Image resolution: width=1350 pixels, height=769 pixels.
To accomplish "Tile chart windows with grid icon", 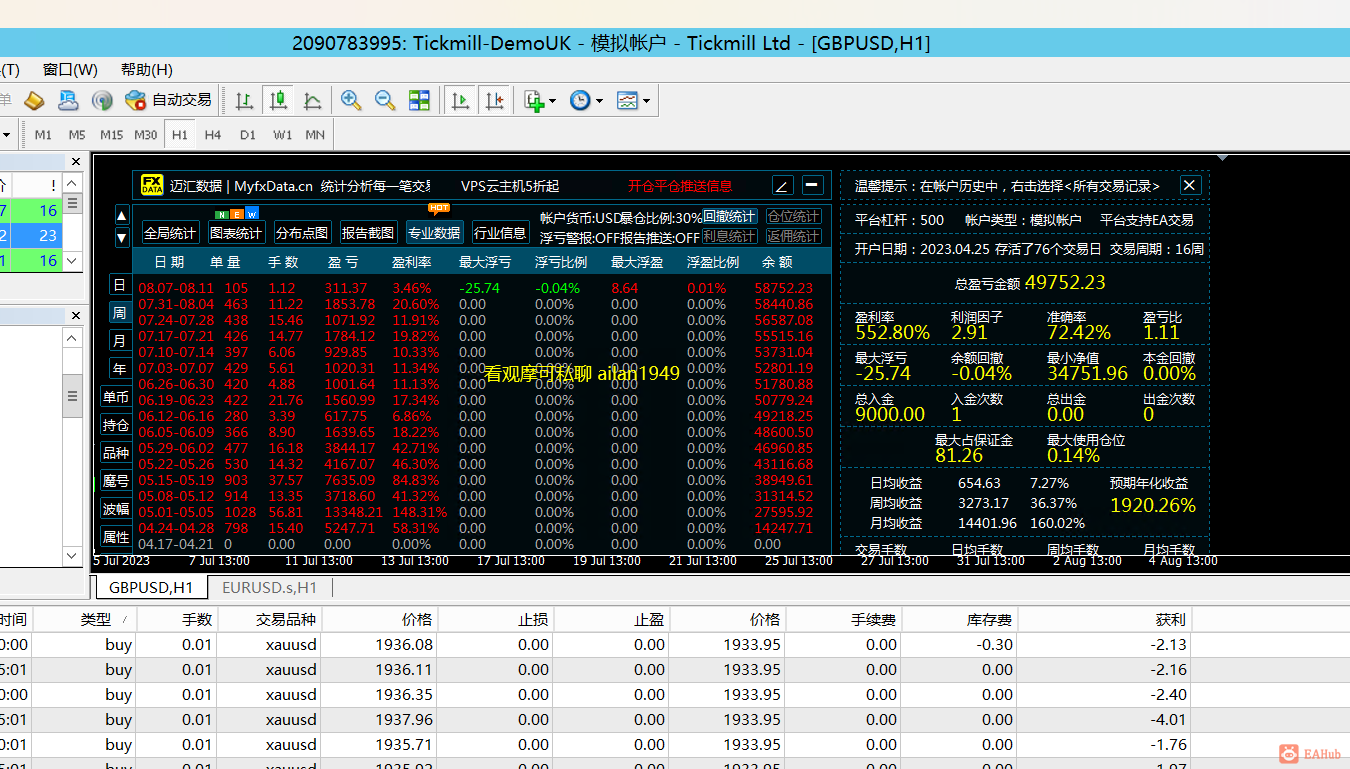I will coord(419,100).
